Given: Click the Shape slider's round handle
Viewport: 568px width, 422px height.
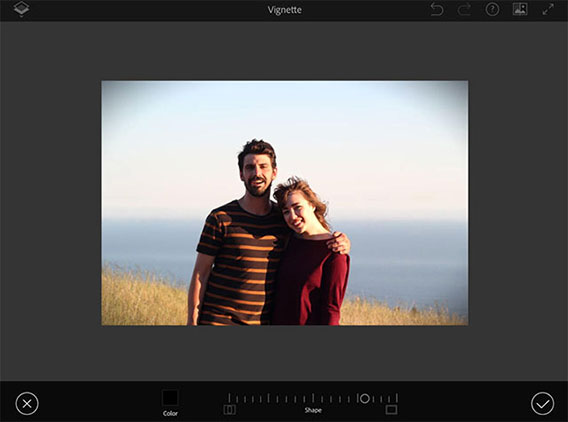Looking at the screenshot, I should [365, 398].
